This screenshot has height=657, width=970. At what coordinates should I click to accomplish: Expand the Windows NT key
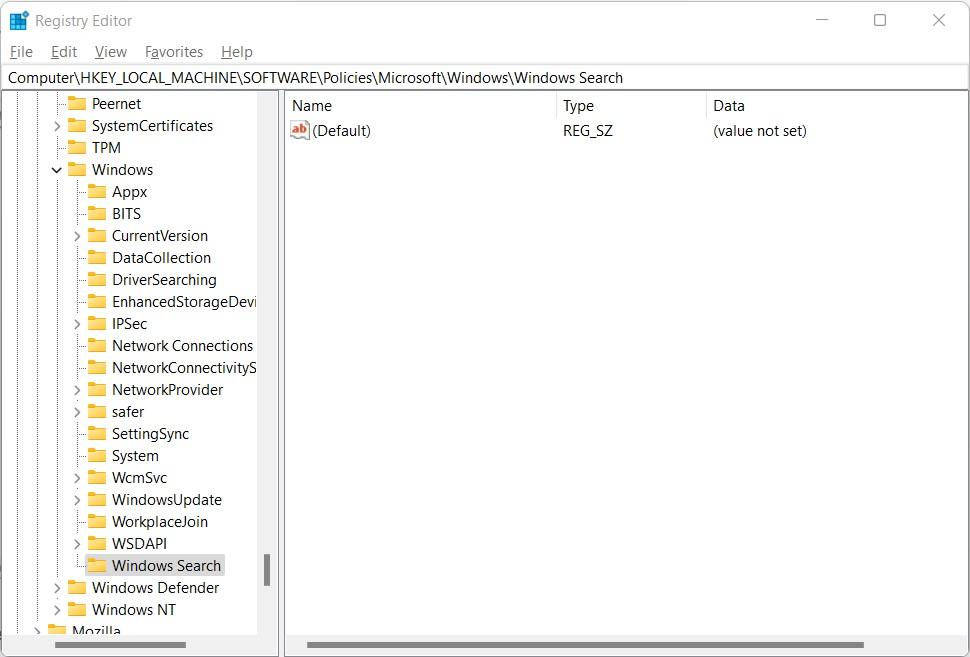(57, 610)
